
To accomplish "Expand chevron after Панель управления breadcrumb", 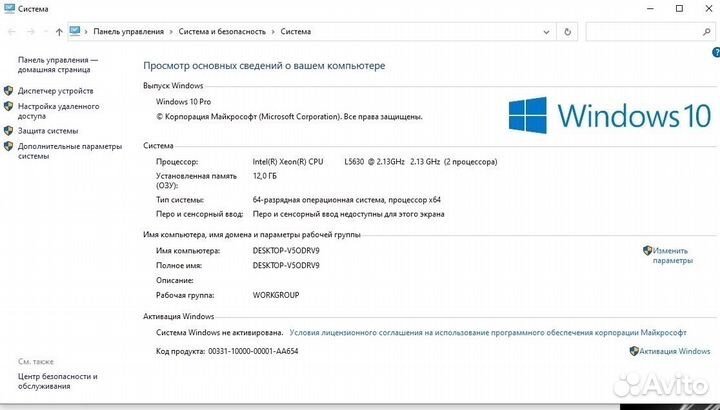I will 171,32.
